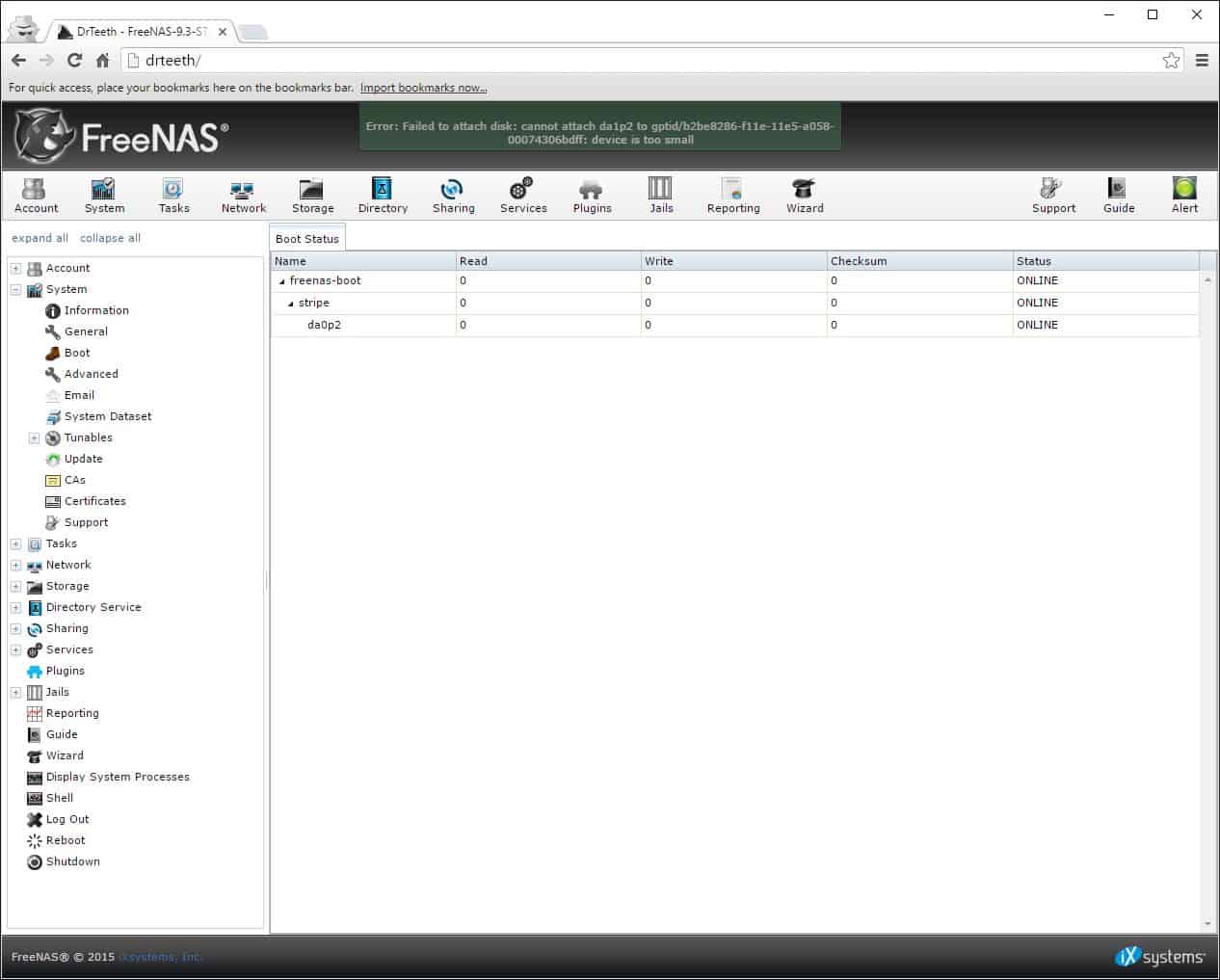Collapse the freenas-boot row
Viewport: 1220px width, 980px height.
(x=282, y=281)
